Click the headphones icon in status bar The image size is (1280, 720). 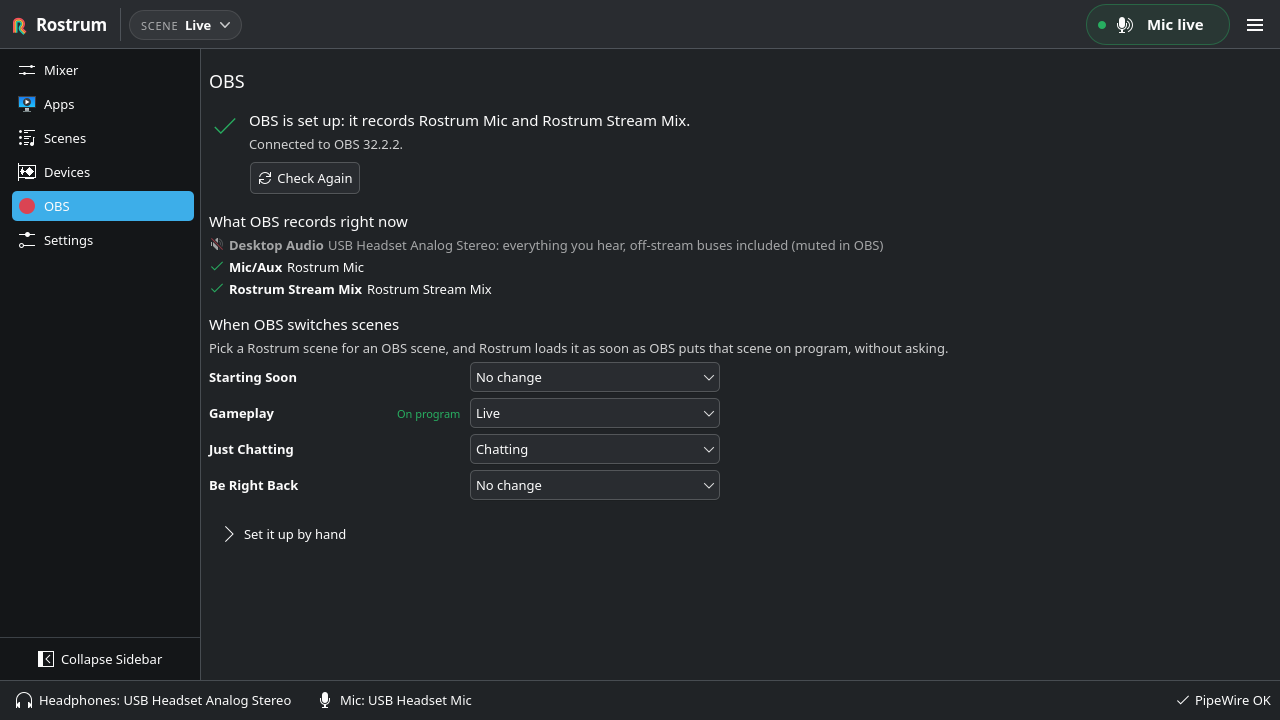(24, 700)
